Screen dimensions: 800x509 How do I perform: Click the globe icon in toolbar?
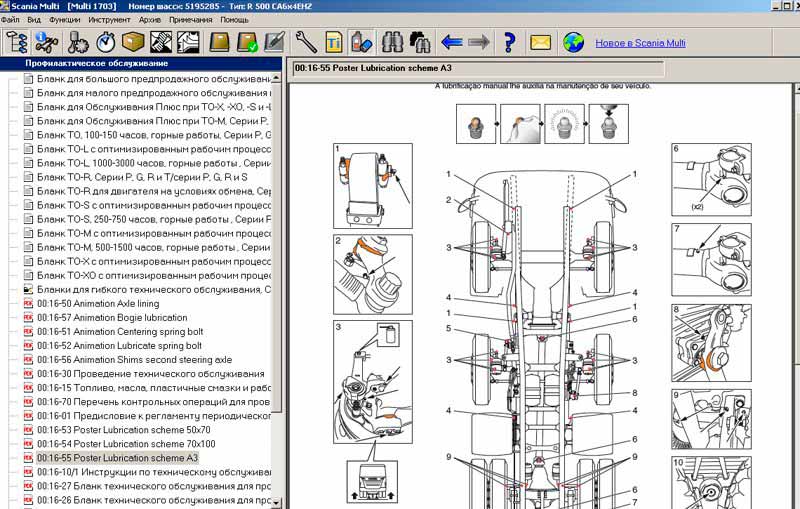point(573,42)
